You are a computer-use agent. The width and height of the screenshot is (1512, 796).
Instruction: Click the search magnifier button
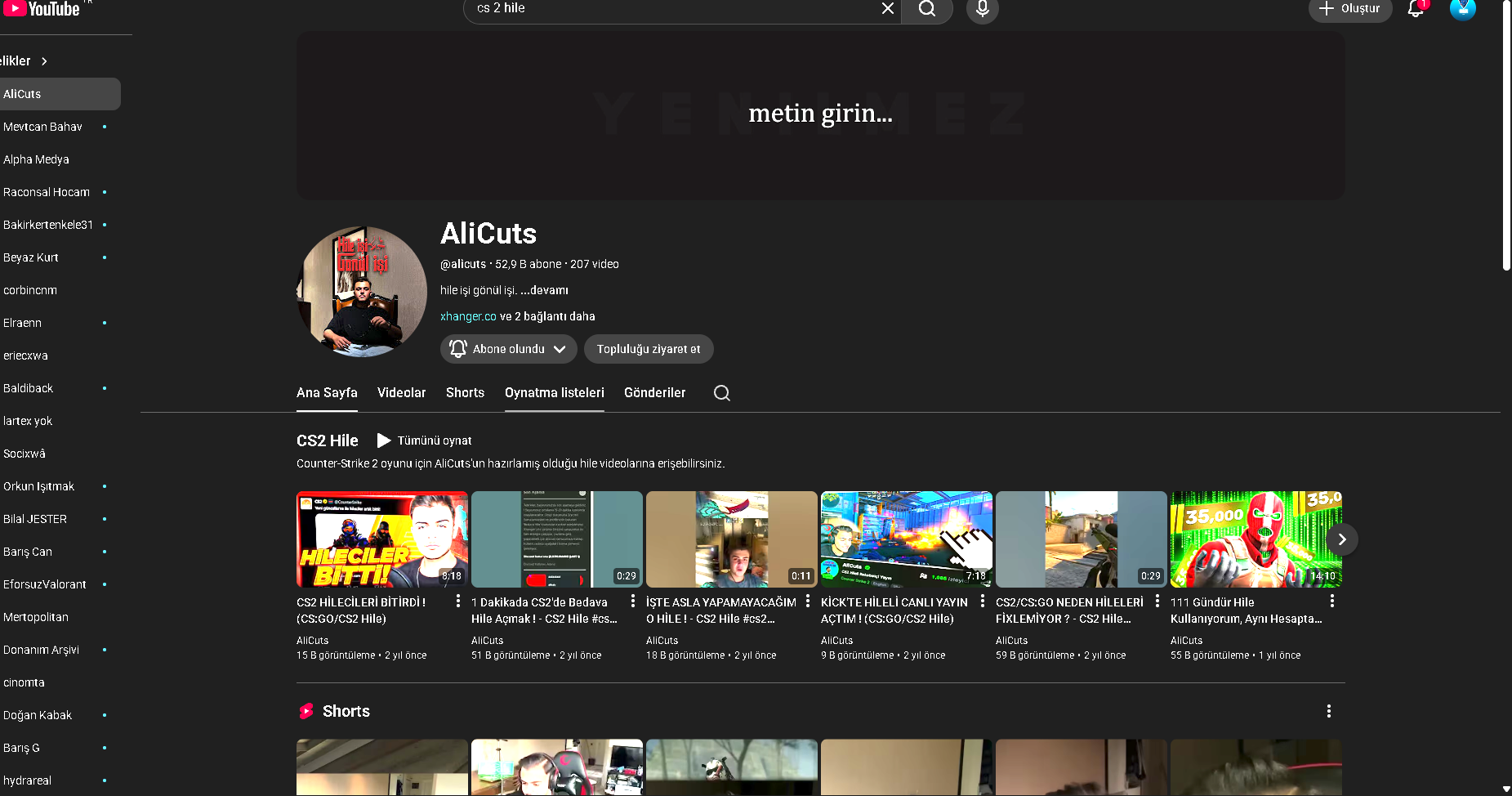[927, 8]
